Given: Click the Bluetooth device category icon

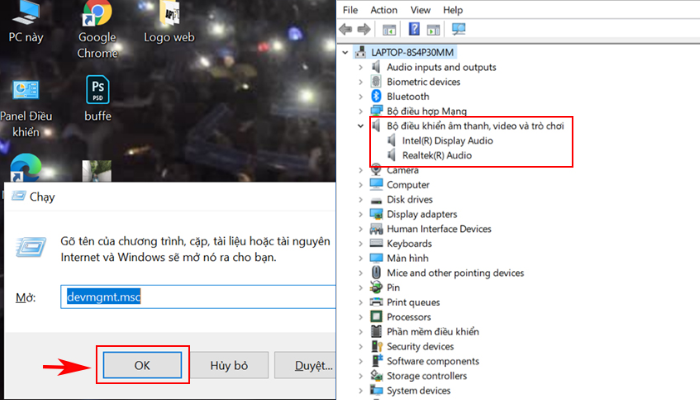Looking at the screenshot, I should pos(376,96).
